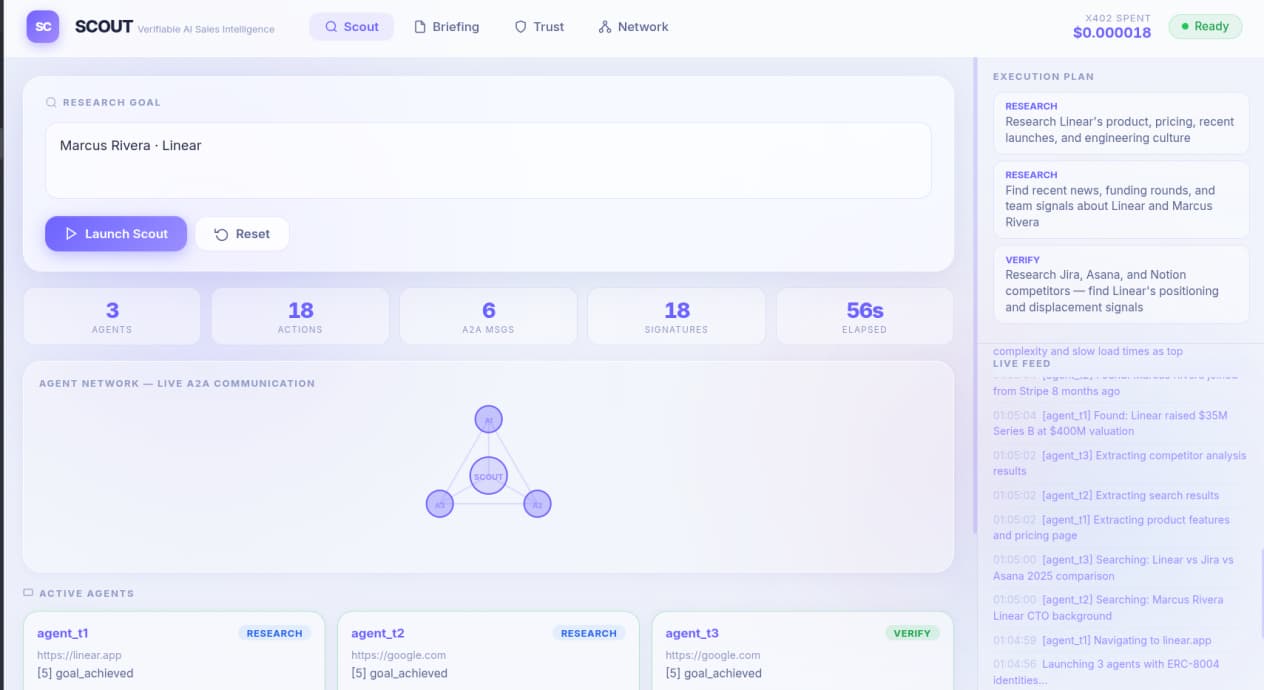Click the Active Agents section icon

(x=28, y=593)
